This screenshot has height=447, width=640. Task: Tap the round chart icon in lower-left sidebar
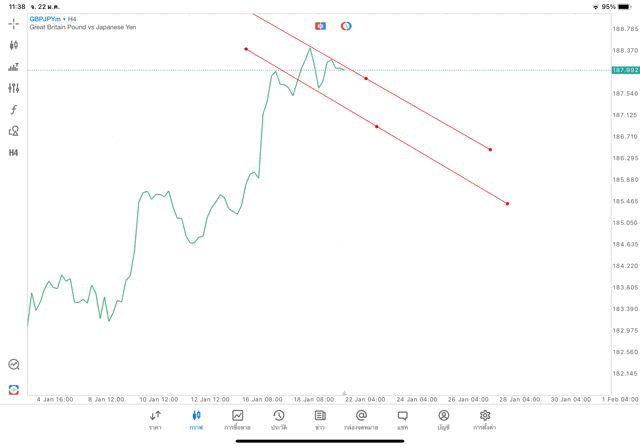14,365
